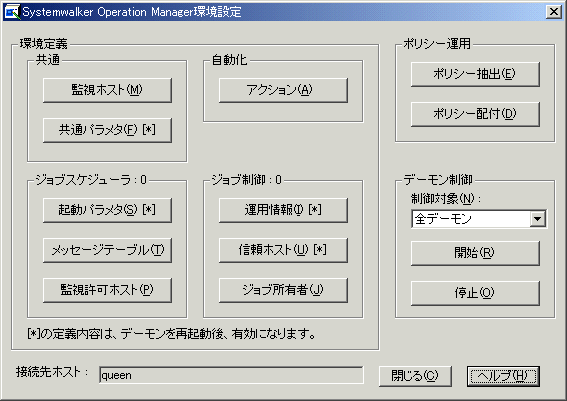Click the 環境定義 group label
The width and height of the screenshot is (567, 401).
tap(43, 44)
